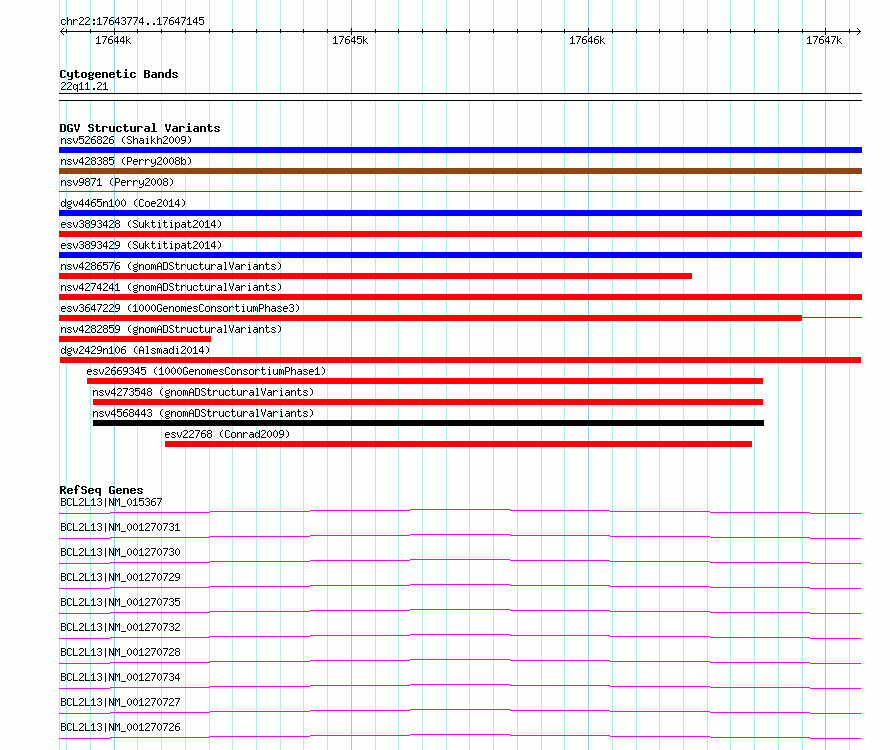890x750 pixels.
Task: Click the 17645k ruler tick label
Action: (350, 40)
